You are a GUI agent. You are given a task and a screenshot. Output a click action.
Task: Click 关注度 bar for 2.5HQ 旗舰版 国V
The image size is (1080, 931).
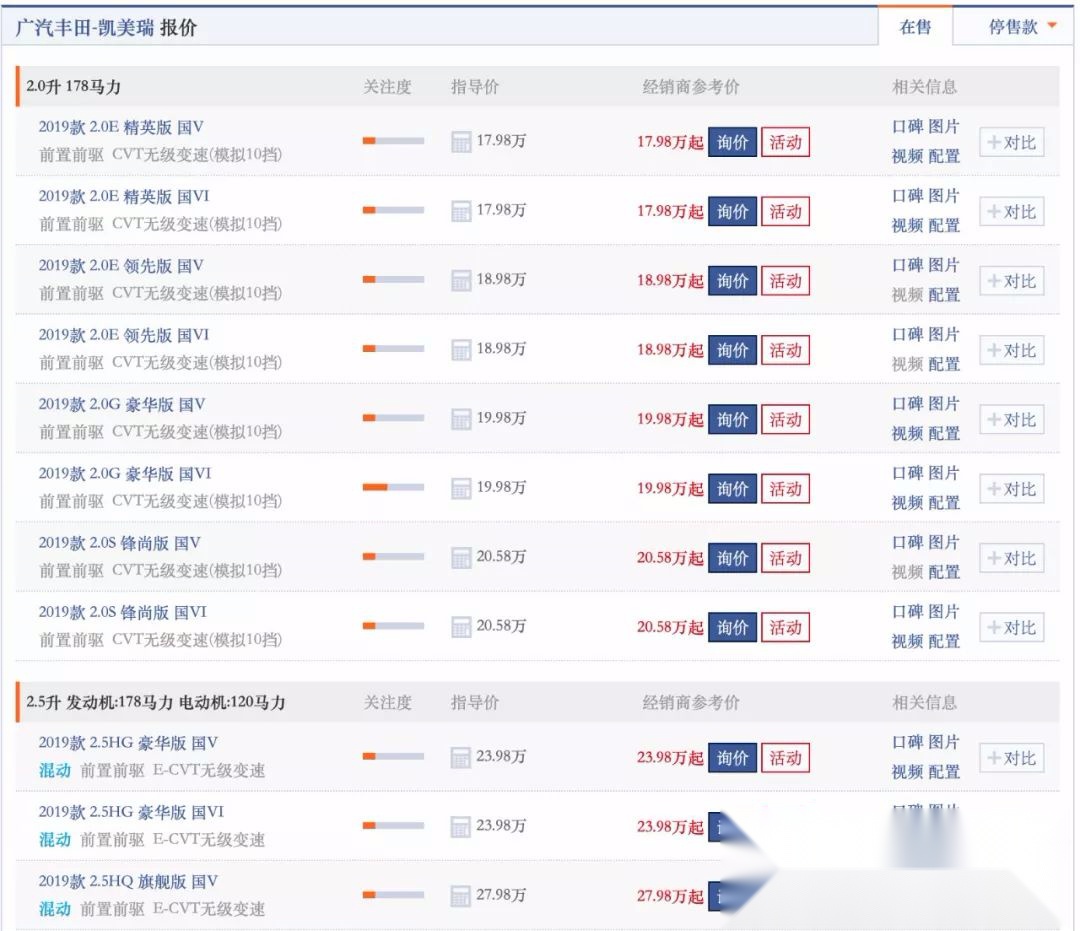[x=393, y=895]
